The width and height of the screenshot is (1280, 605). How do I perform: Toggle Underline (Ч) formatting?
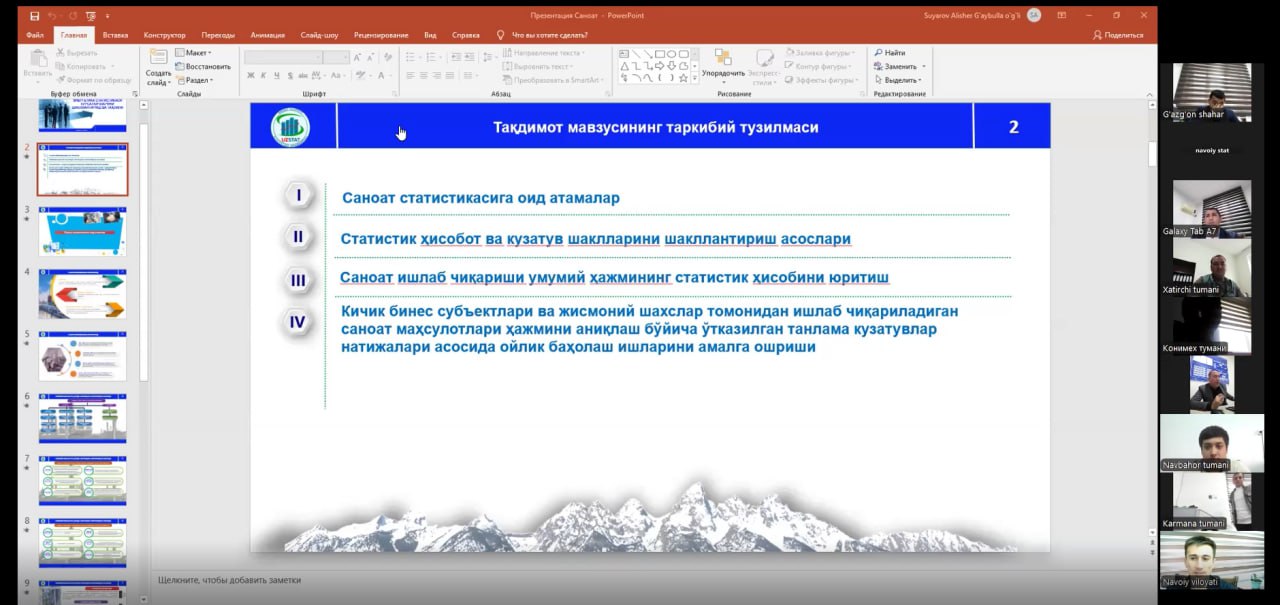point(277,76)
